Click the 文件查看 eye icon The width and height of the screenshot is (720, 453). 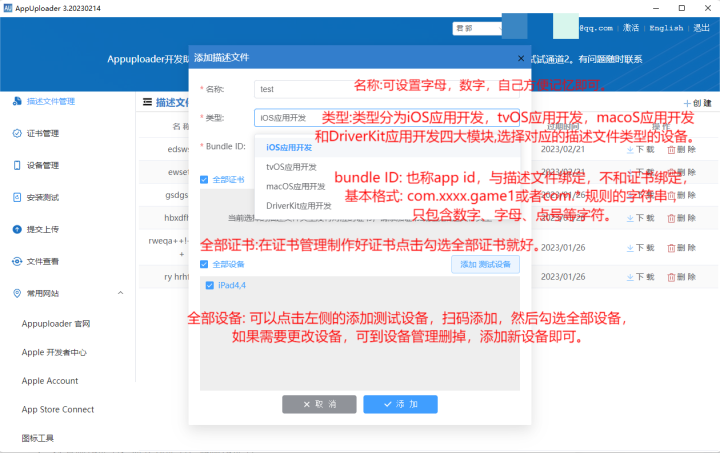17,261
